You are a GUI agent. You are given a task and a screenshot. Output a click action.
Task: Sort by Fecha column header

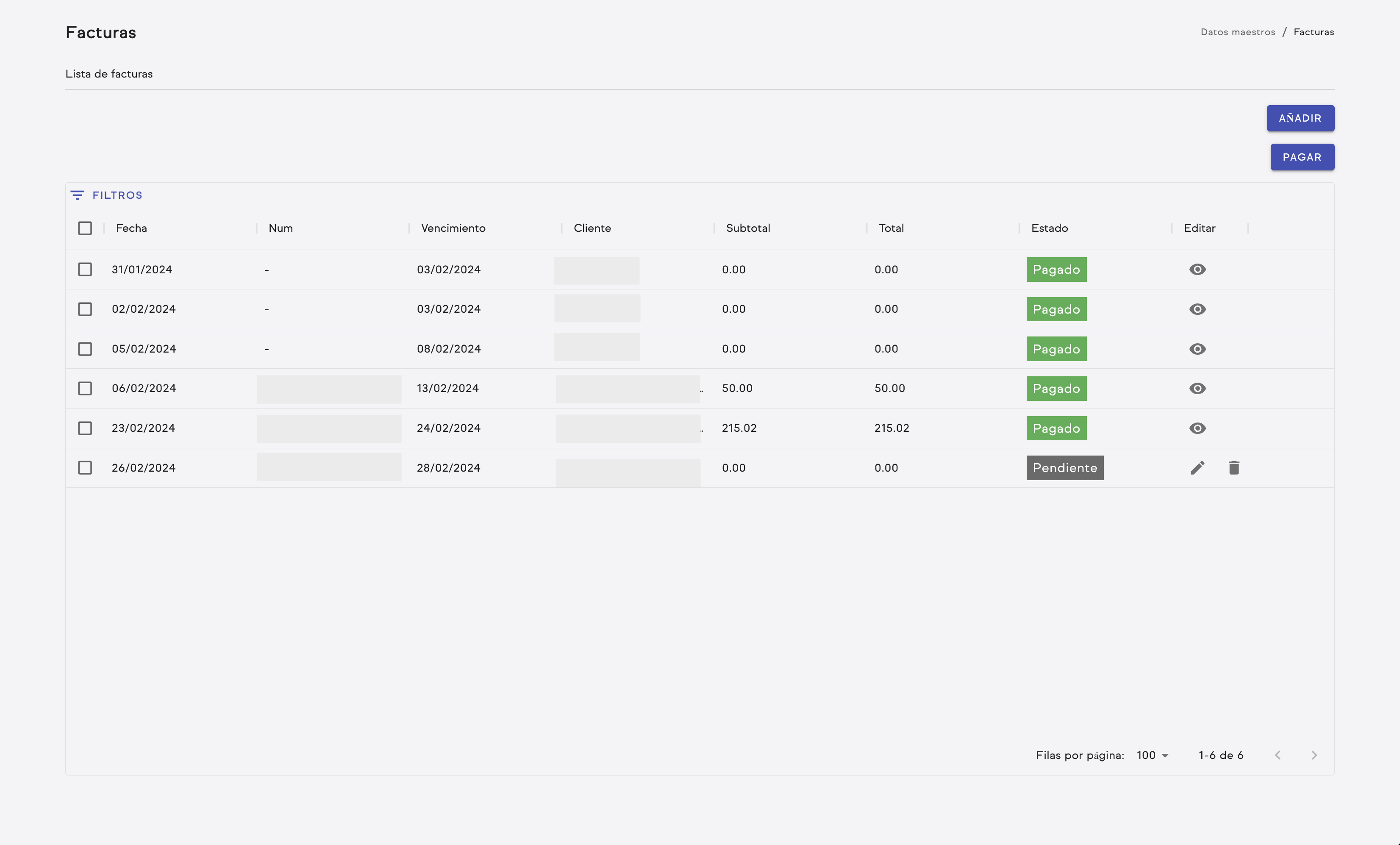pos(131,228)
